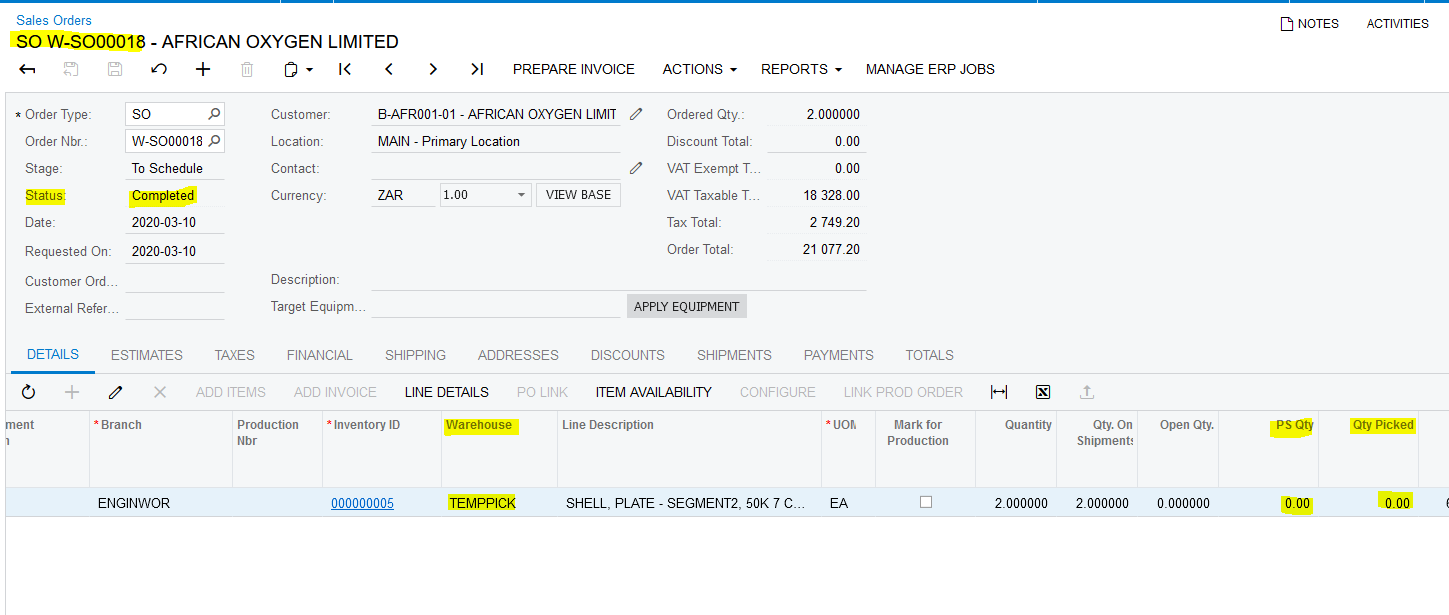This screenshot has width=1449, height=615.
Task: Add a new sales order record
Action: (x=203, y=69)
